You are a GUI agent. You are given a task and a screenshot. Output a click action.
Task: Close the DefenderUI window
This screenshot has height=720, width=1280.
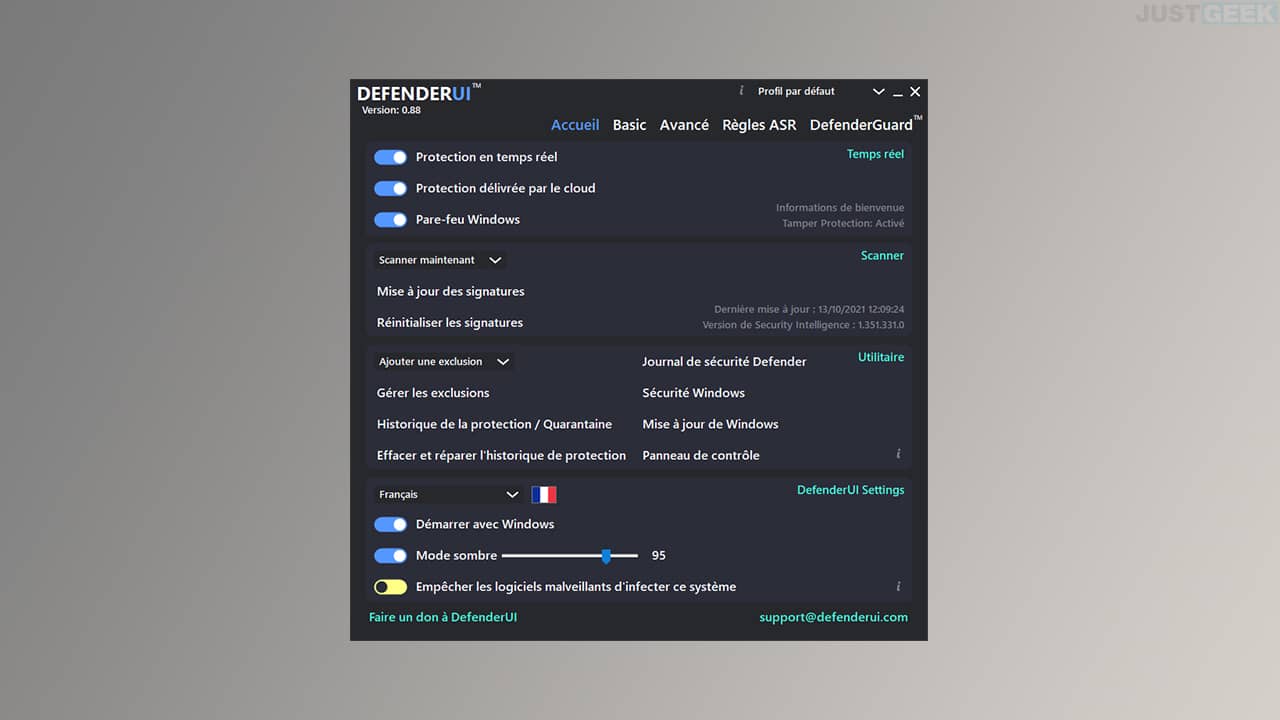915,92
